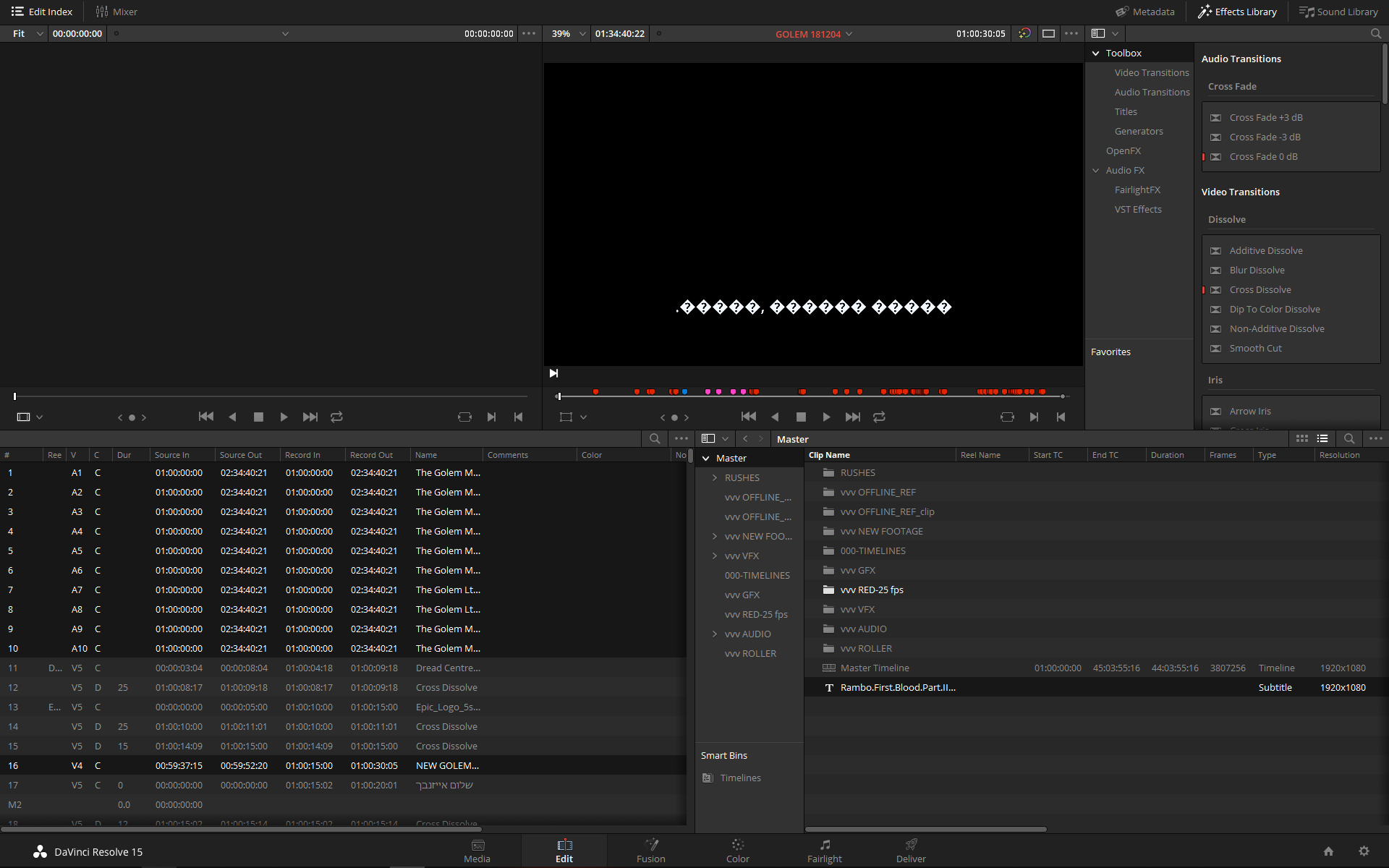Viewport: 1389px width, 868px height.
Task: Open the Edit Index panel
Action: pyautogui.click(x=42, y=12)
